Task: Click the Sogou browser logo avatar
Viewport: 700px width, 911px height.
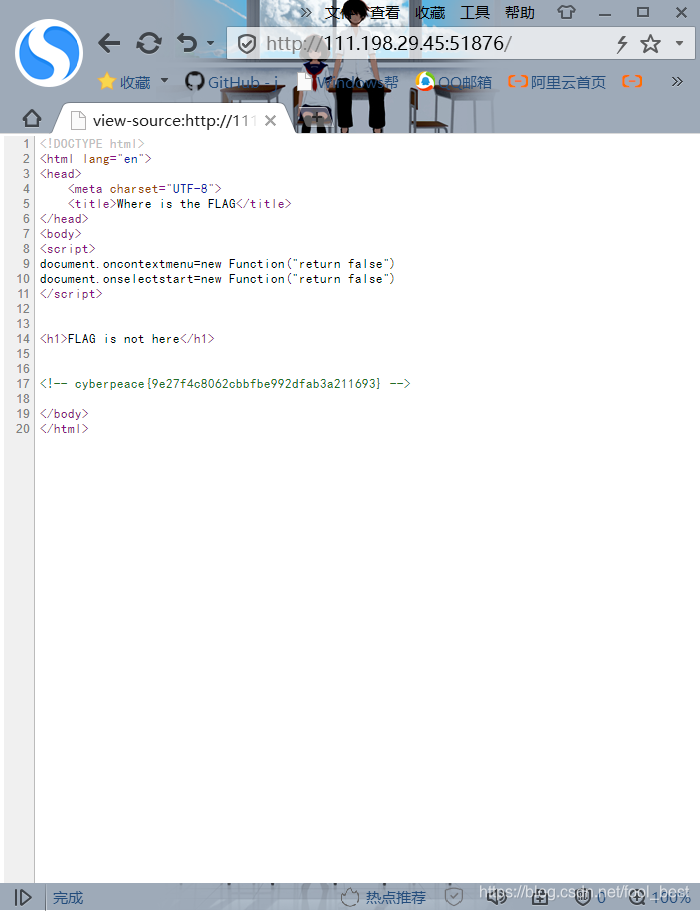Action: click(49, 53)
